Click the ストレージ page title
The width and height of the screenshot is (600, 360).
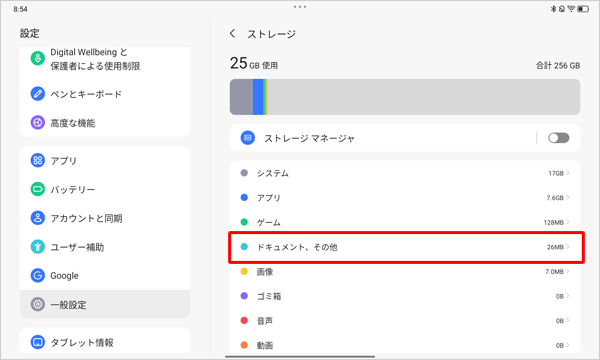(x=271, y=34)
